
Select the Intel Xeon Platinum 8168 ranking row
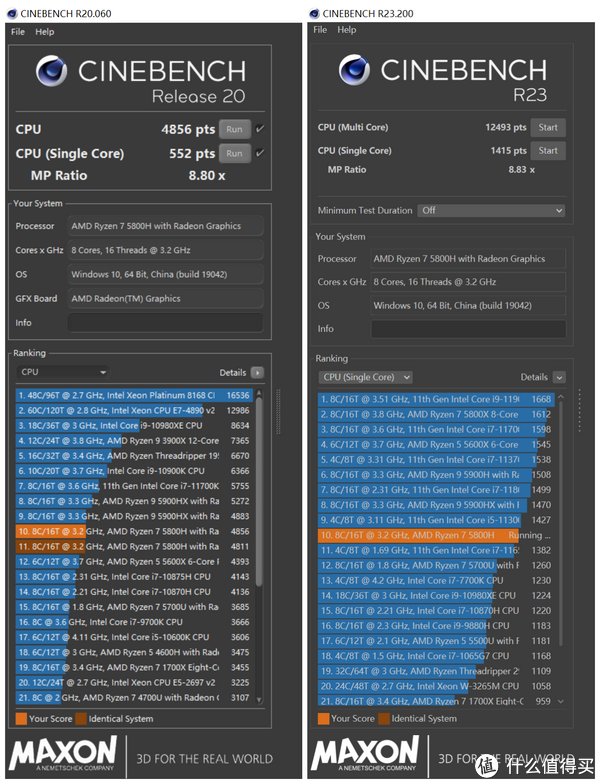coord(134,395)
